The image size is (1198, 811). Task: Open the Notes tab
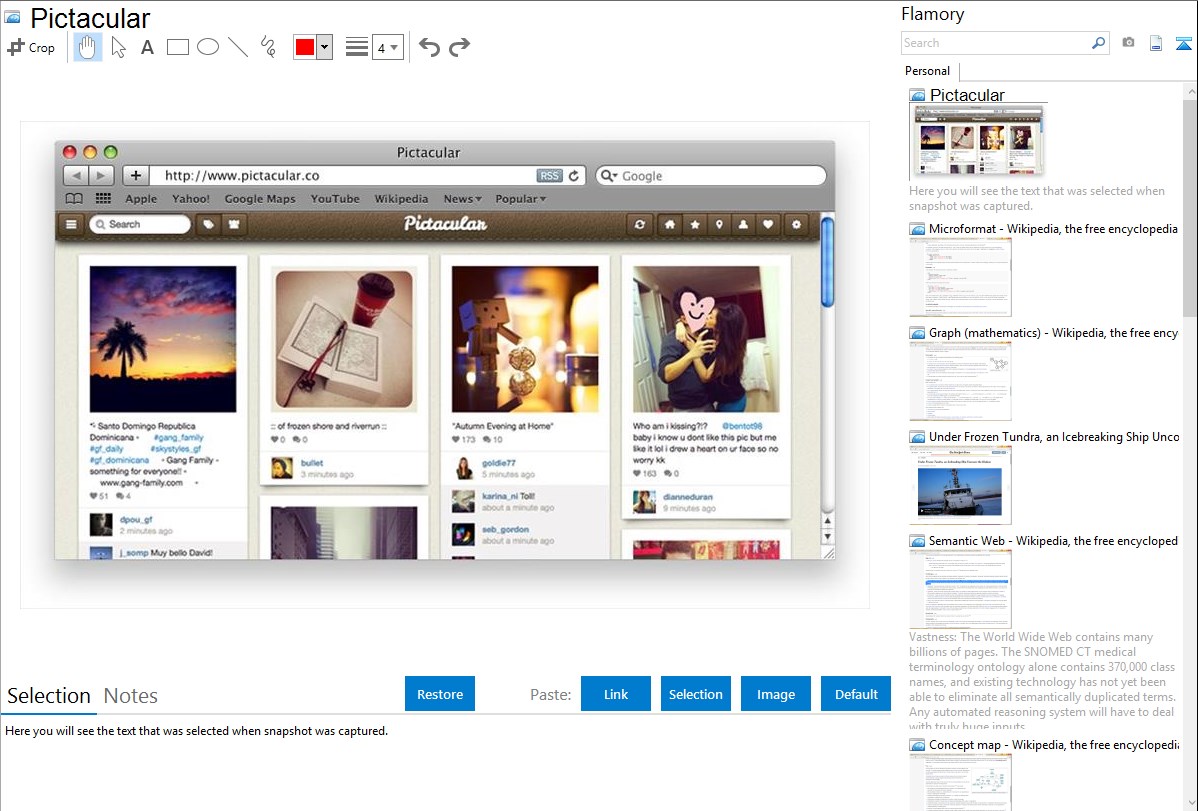point(131,696)
